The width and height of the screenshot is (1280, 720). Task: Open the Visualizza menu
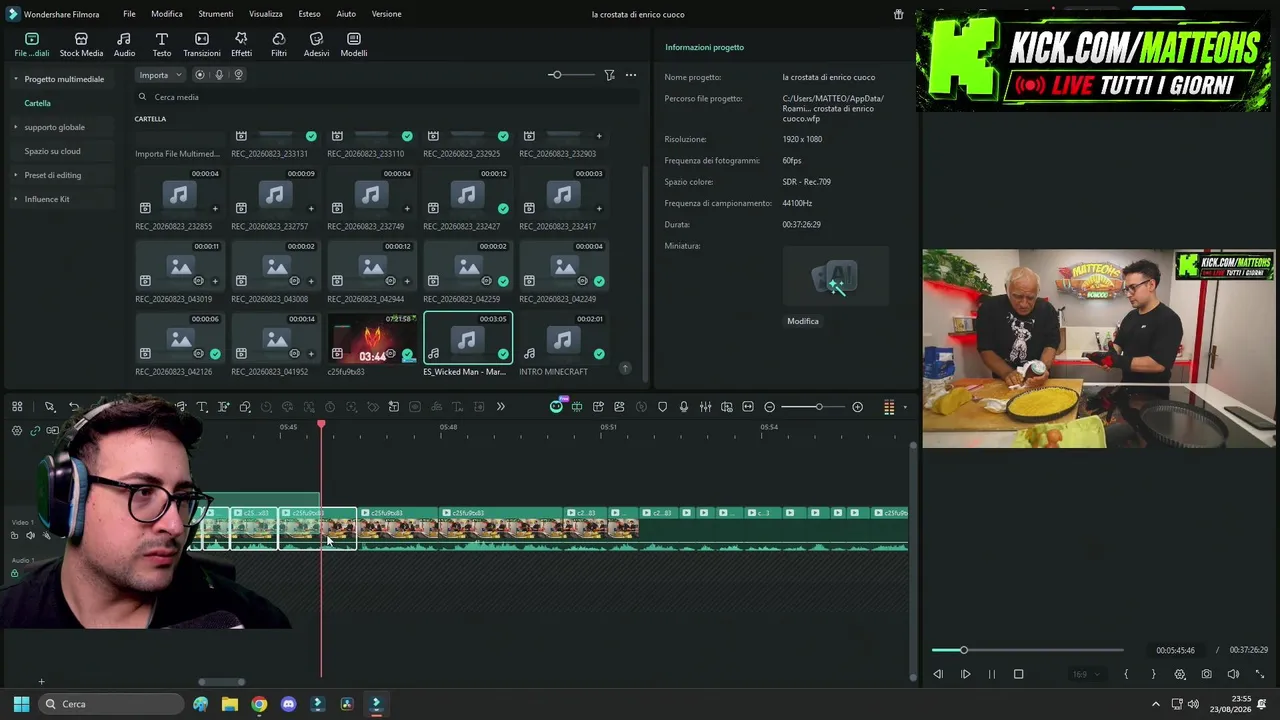(266, 14)
